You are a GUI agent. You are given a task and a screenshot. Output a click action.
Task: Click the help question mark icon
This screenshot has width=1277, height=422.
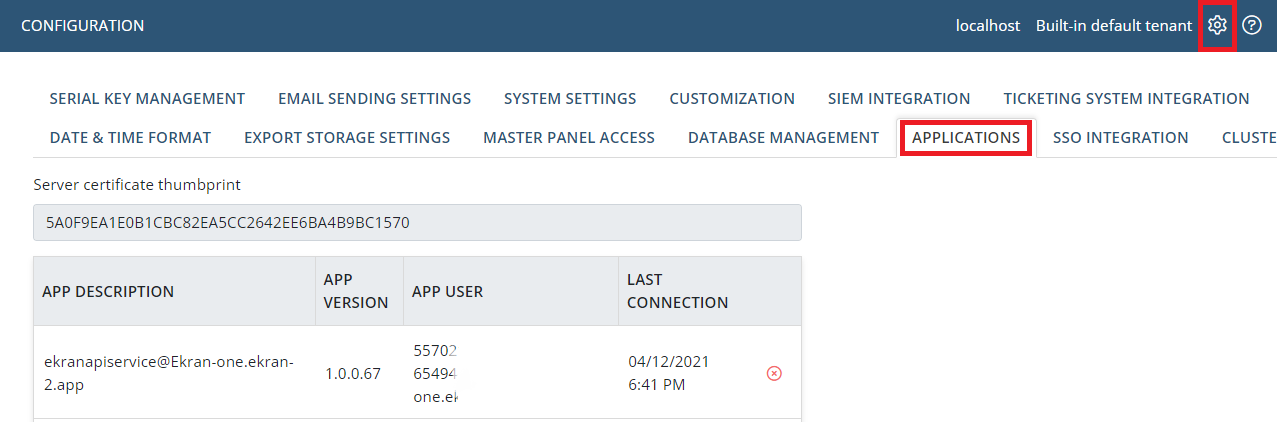(x=1251, y=25)
